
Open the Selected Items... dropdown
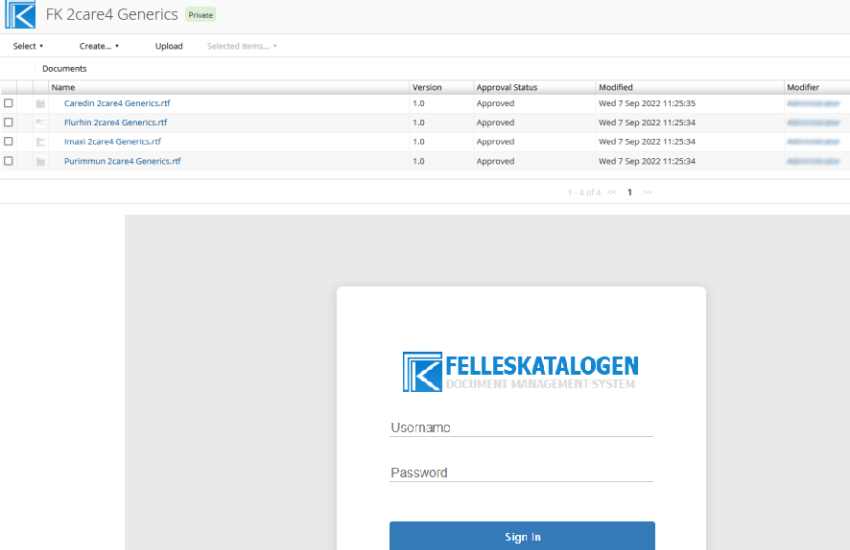242,46
